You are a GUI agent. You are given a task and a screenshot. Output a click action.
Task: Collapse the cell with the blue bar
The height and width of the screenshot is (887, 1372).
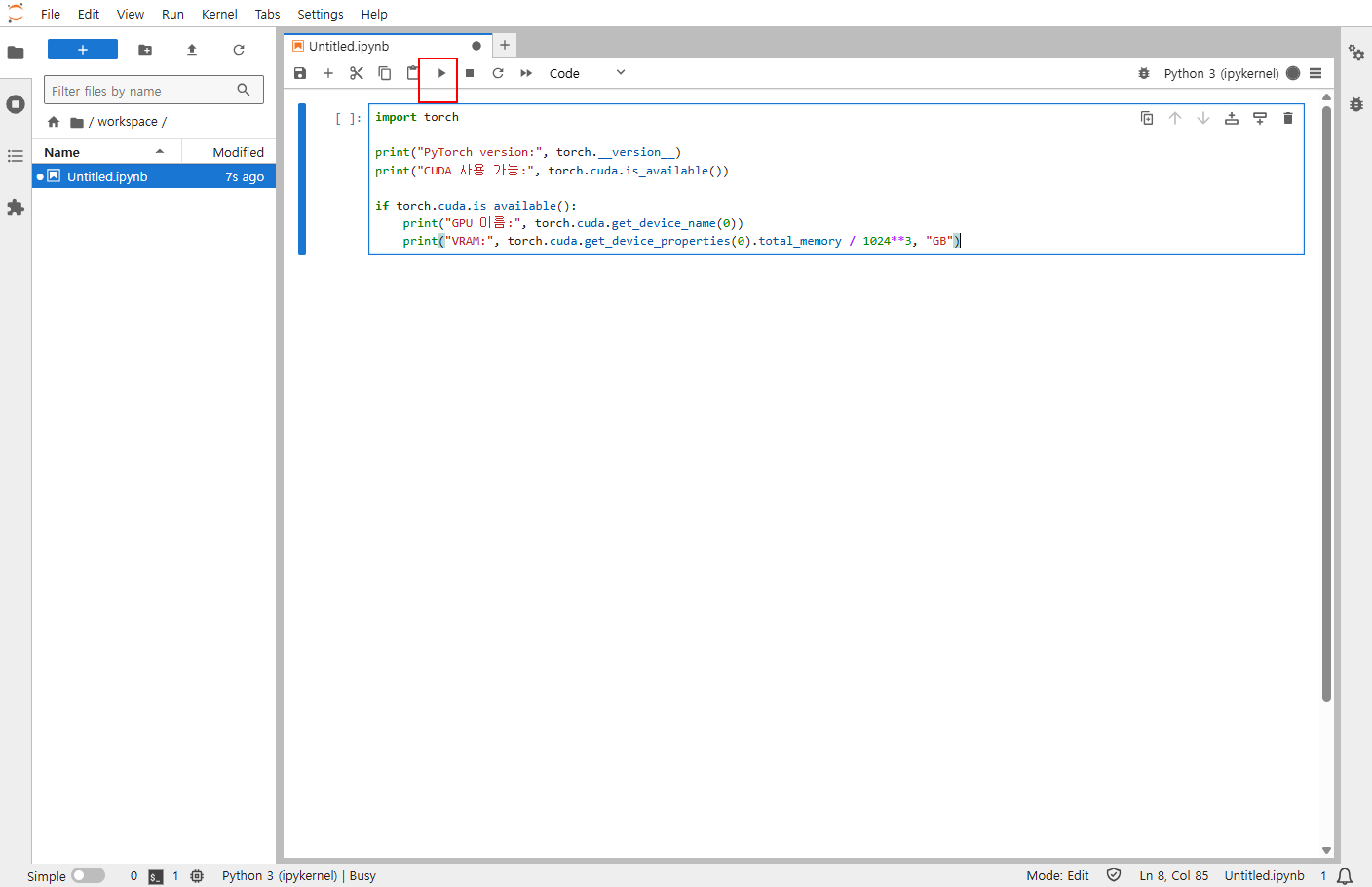coord(302,179)
